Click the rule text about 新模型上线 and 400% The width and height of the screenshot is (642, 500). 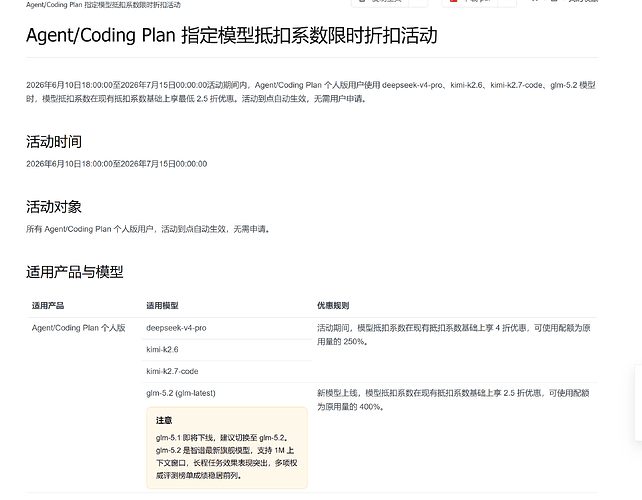click(453, 400)
